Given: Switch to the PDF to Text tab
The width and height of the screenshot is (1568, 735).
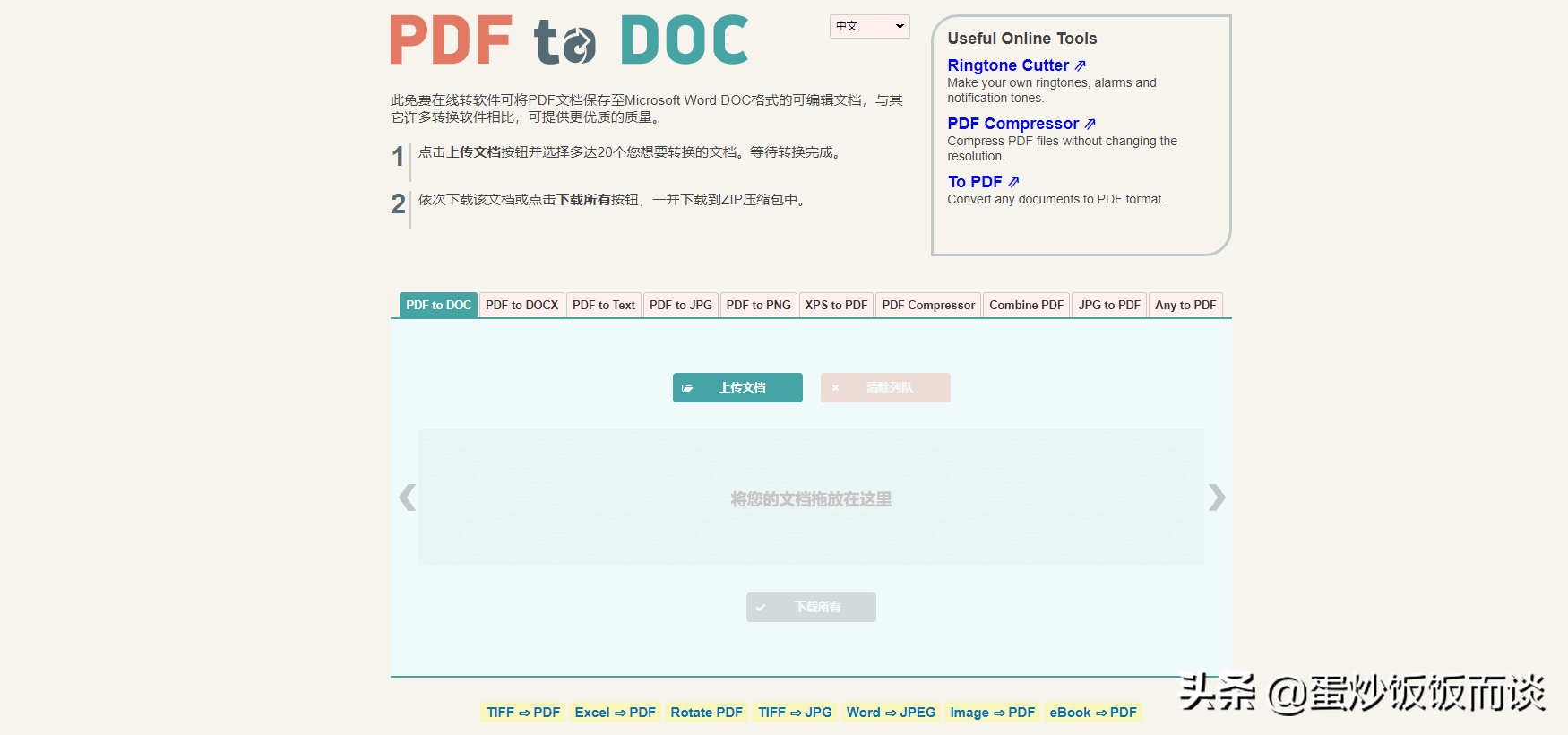Looking at the screenshot, I should click(604, 305).
